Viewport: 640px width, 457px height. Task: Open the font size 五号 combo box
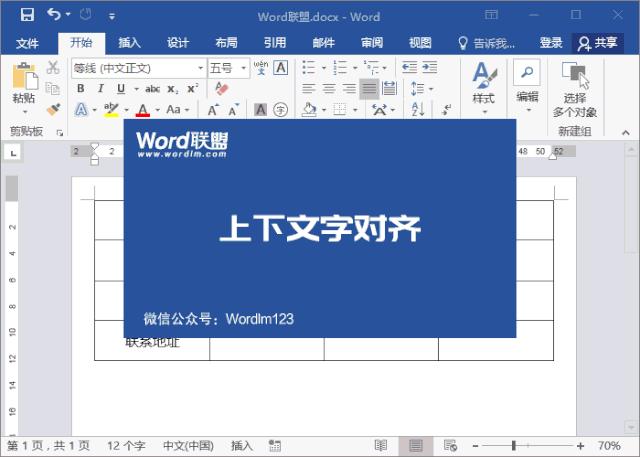(x=229, y=68)
